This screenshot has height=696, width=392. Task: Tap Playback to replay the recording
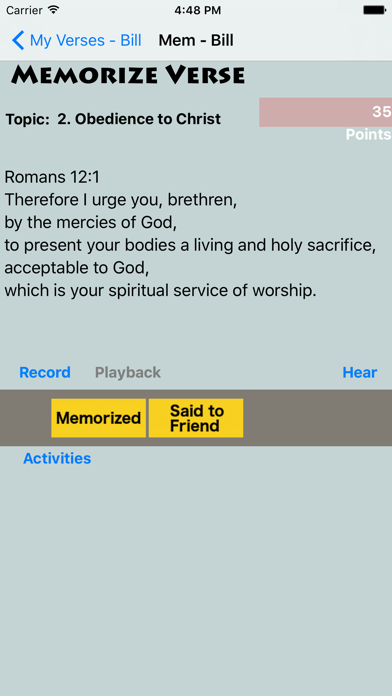pyautogui.click(x=128, y=372)
